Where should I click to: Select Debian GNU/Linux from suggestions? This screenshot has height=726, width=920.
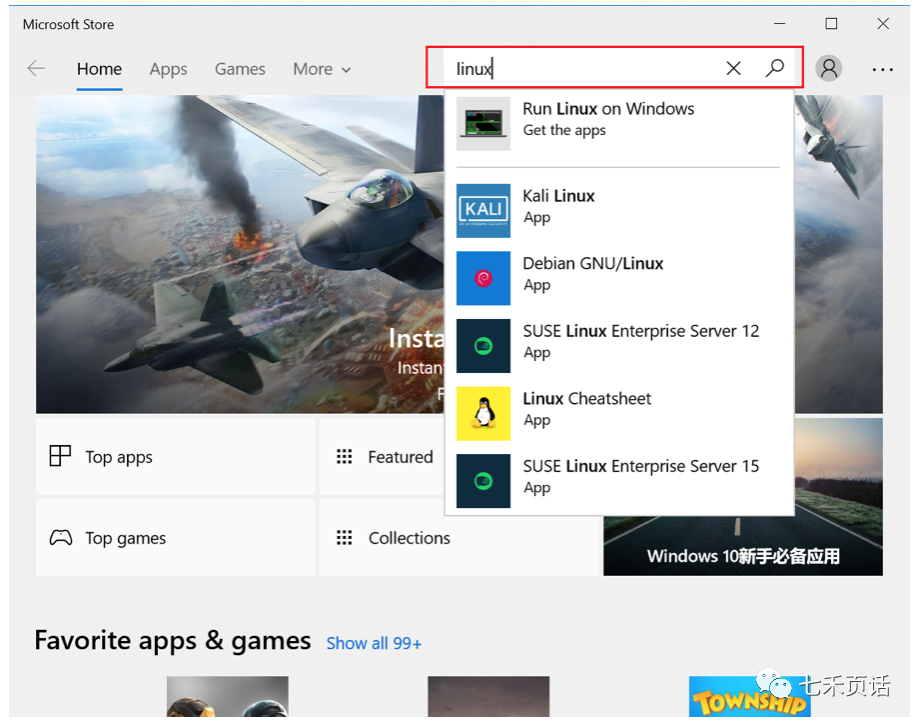(619, 278)
